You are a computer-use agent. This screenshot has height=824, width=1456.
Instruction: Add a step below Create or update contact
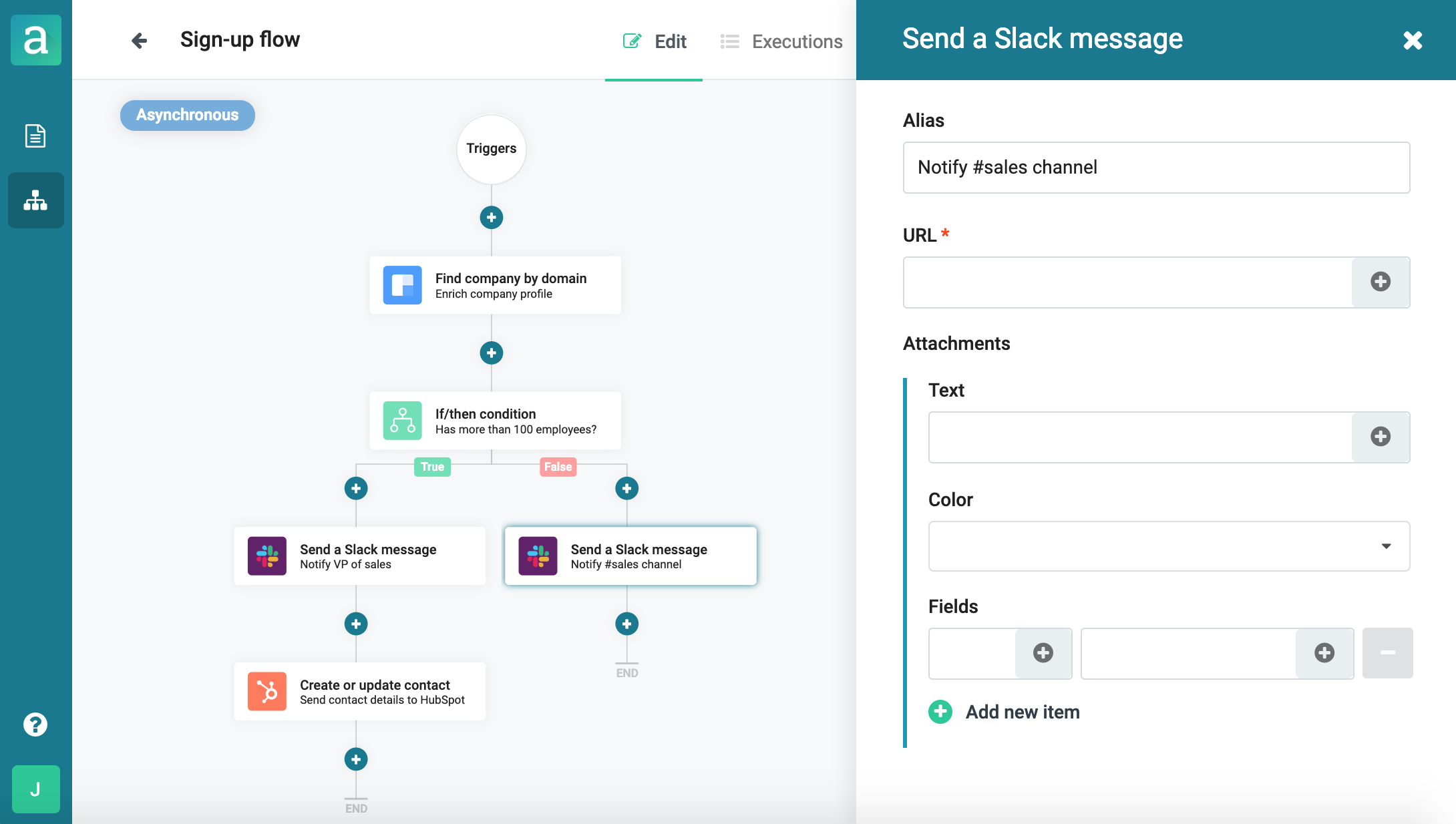click(x=356, y=759)
